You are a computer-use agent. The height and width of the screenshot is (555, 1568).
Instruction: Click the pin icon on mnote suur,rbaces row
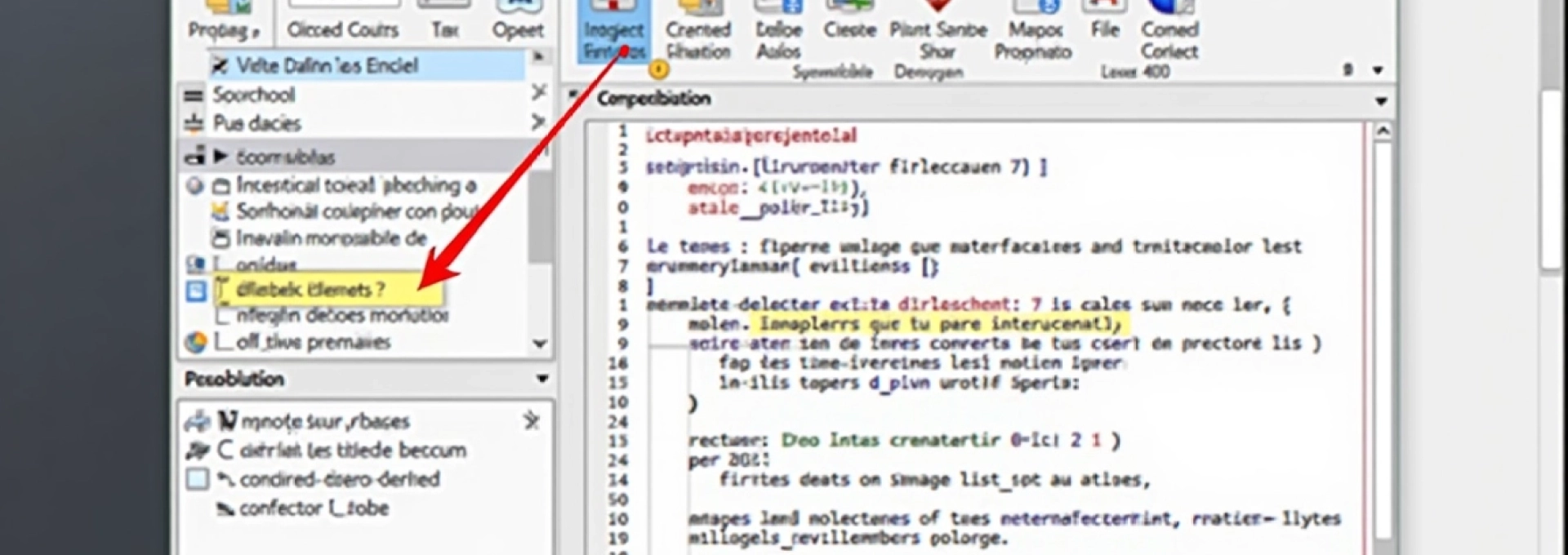pos(532,420)
